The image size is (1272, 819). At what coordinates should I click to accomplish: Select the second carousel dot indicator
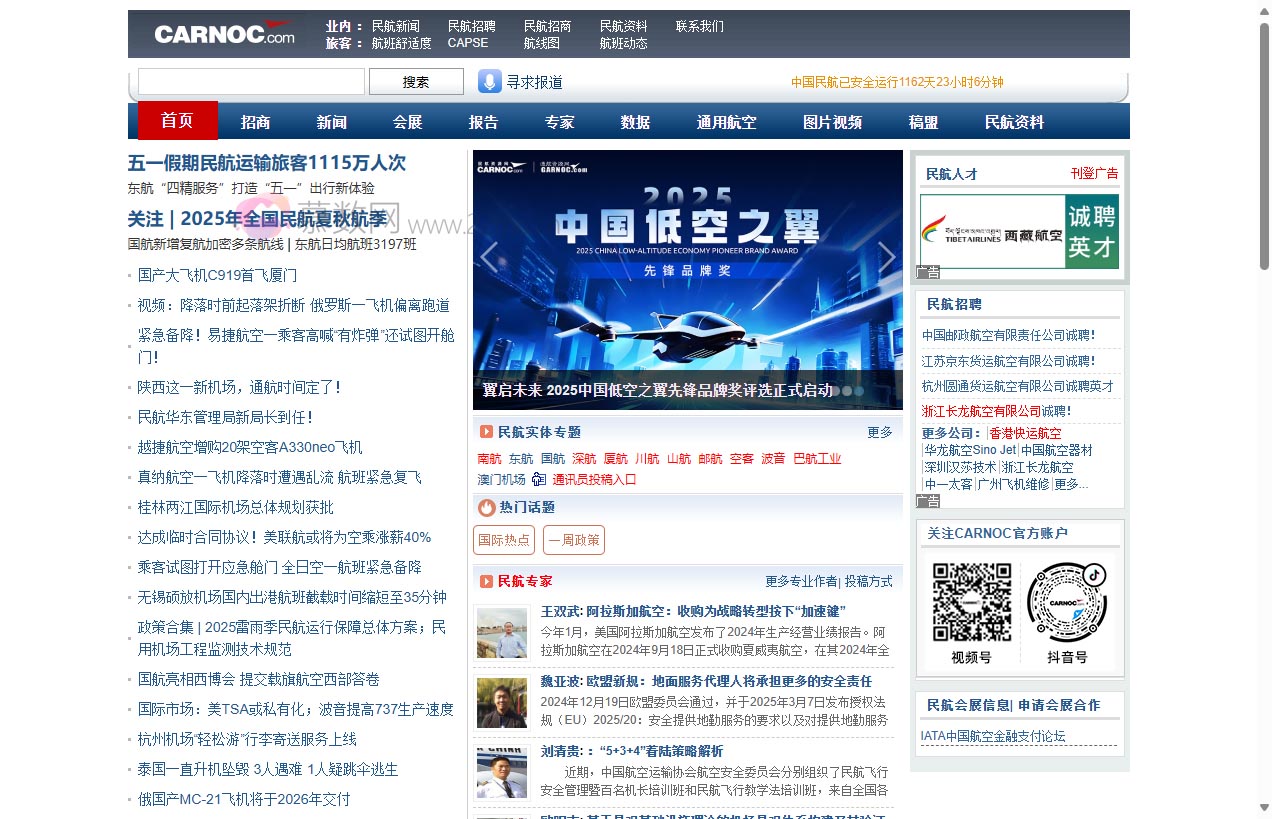[x=848, y=391]
